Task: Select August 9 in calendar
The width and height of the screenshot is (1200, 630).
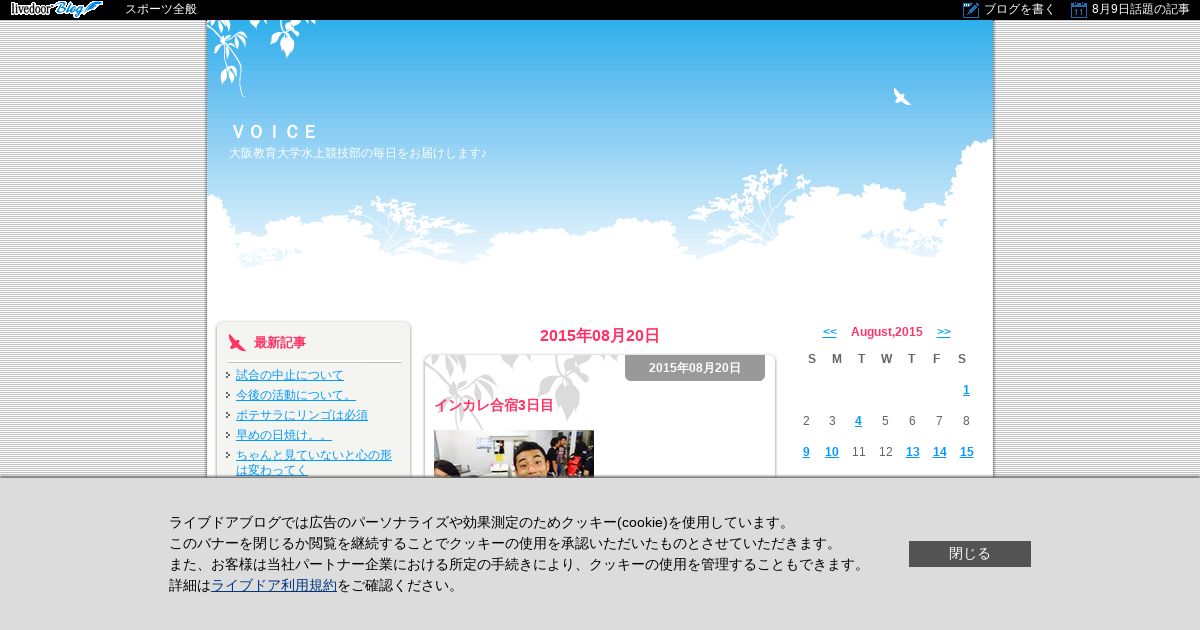Action: pos(806,452)
